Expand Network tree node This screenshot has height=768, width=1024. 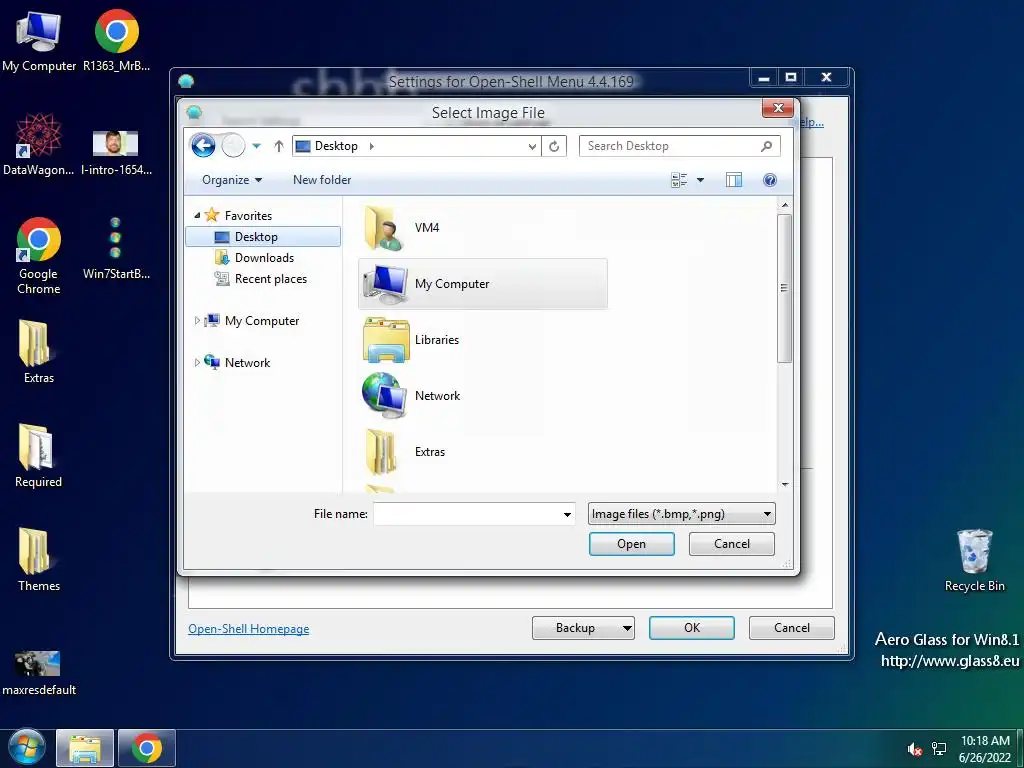(x=197, y=362)
